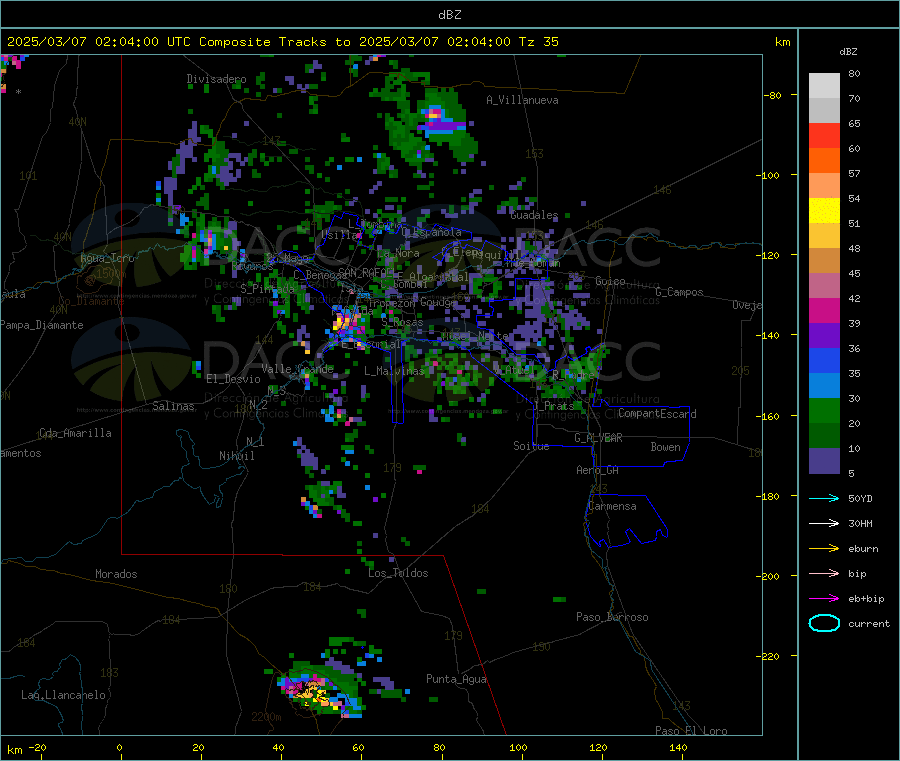This screenshot has width=900, height=761.
Task: Click the 140 km horizontal axis tick
Action: pyautogui.click(x=678, y=747)
